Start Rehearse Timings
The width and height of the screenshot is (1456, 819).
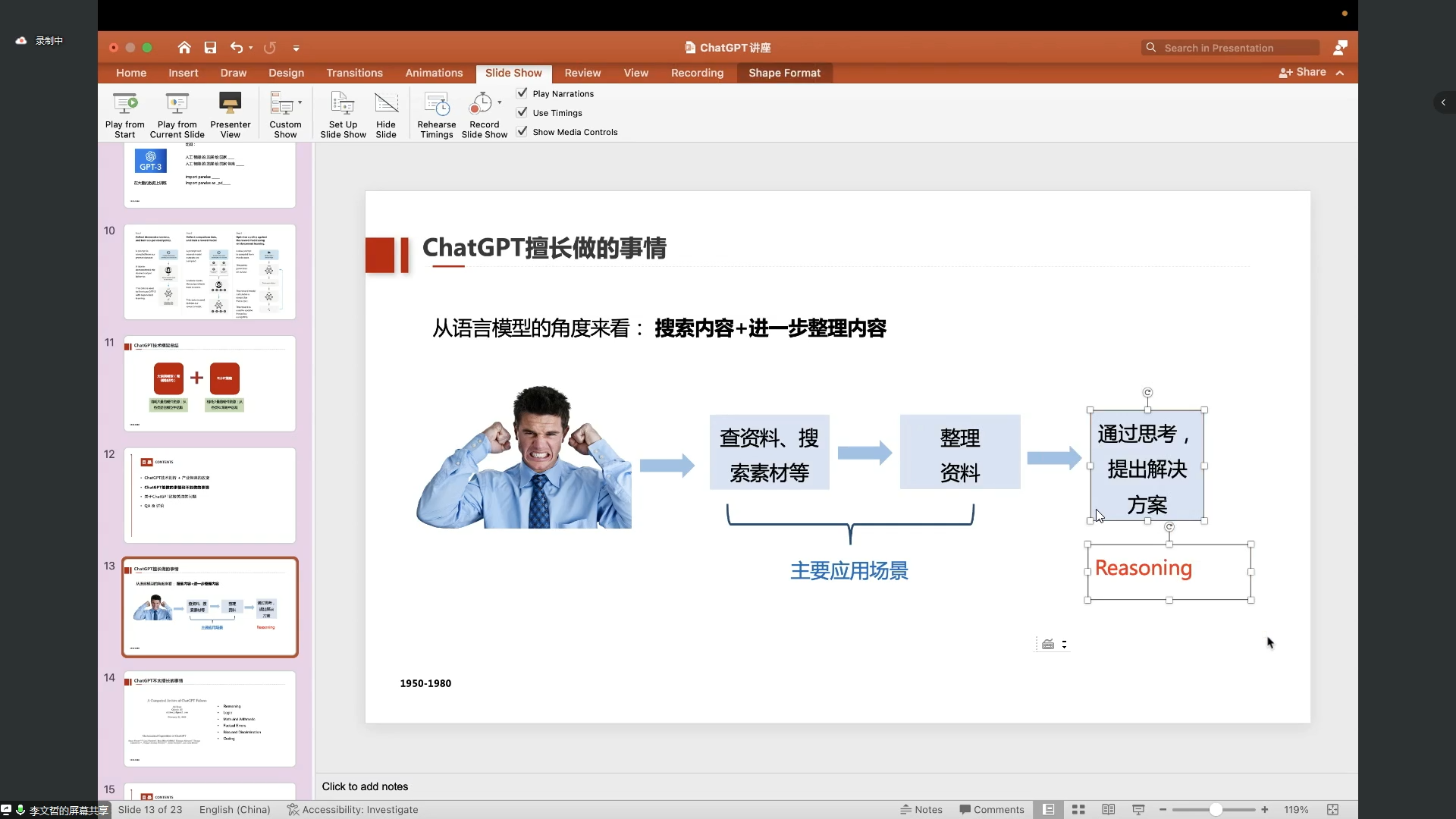437,115
